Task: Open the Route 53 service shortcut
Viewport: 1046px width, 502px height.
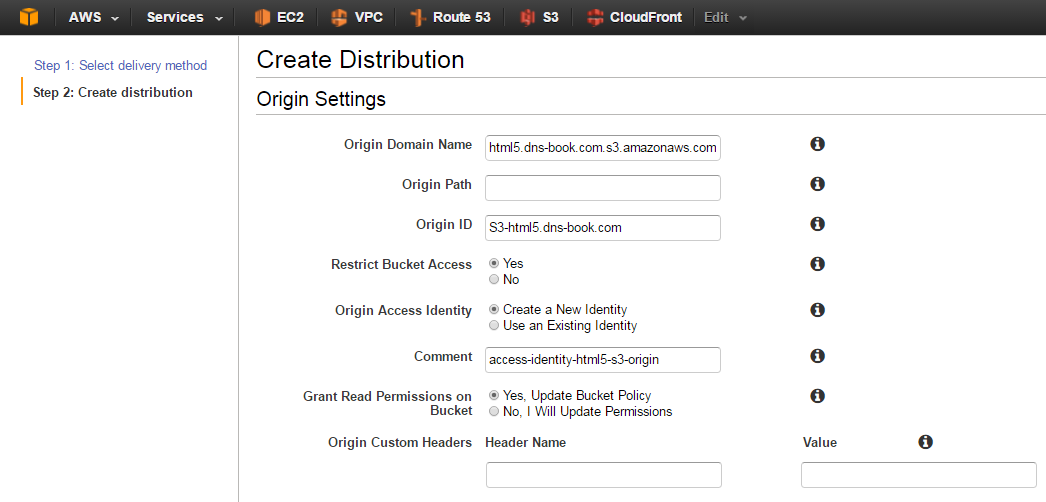Action: pos(451,17)
